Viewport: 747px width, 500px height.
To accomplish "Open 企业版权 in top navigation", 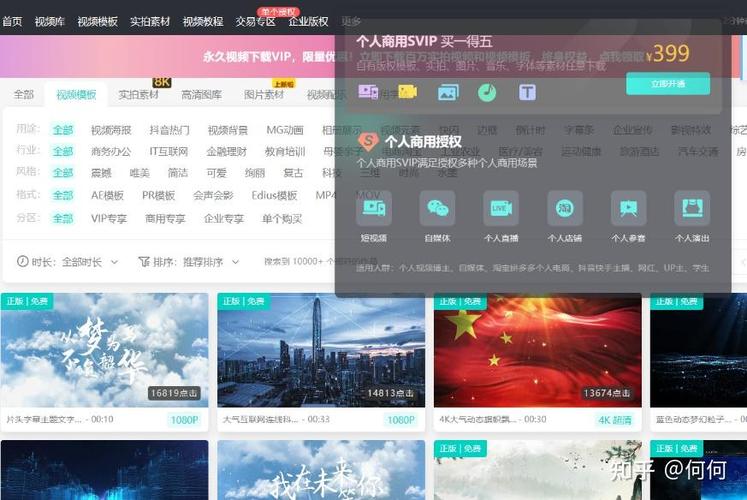I will click(x=308, y=21).
